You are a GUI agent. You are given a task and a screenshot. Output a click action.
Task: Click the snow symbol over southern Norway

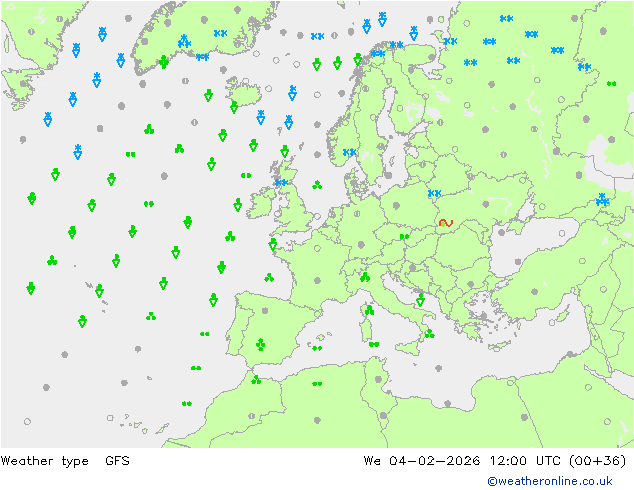point(349,152)
